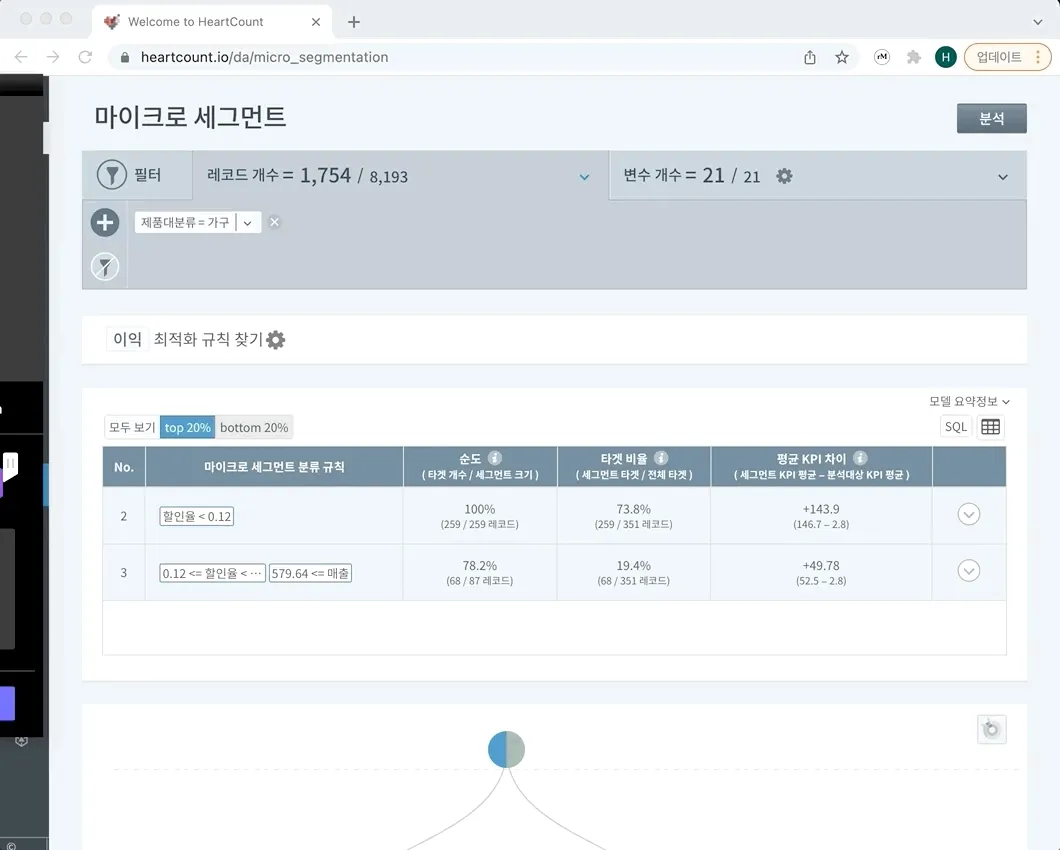Click the 분석 analyze button
1060x850 pixels.
pyautogui.click(x=991, y=118)
